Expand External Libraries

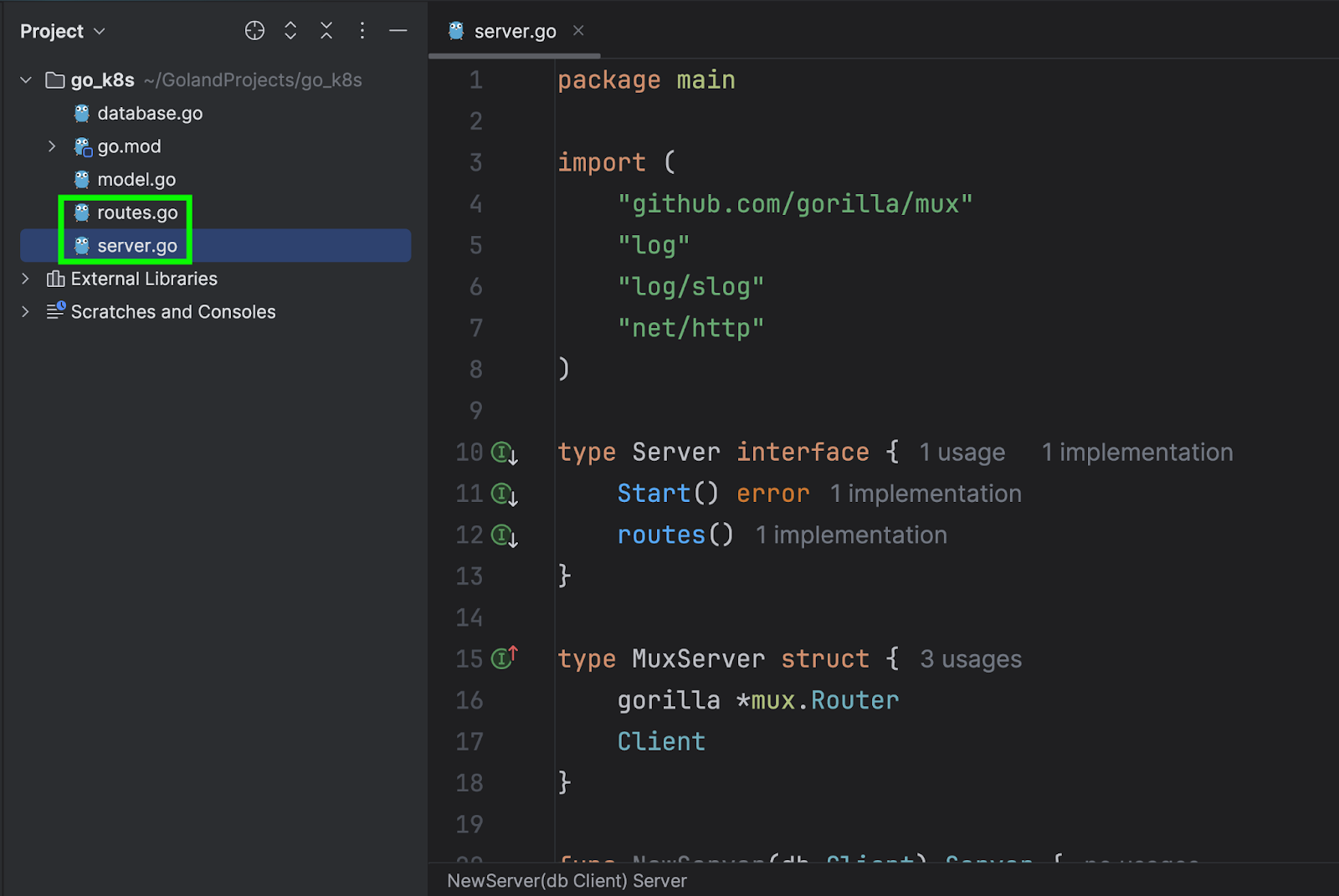25,279
